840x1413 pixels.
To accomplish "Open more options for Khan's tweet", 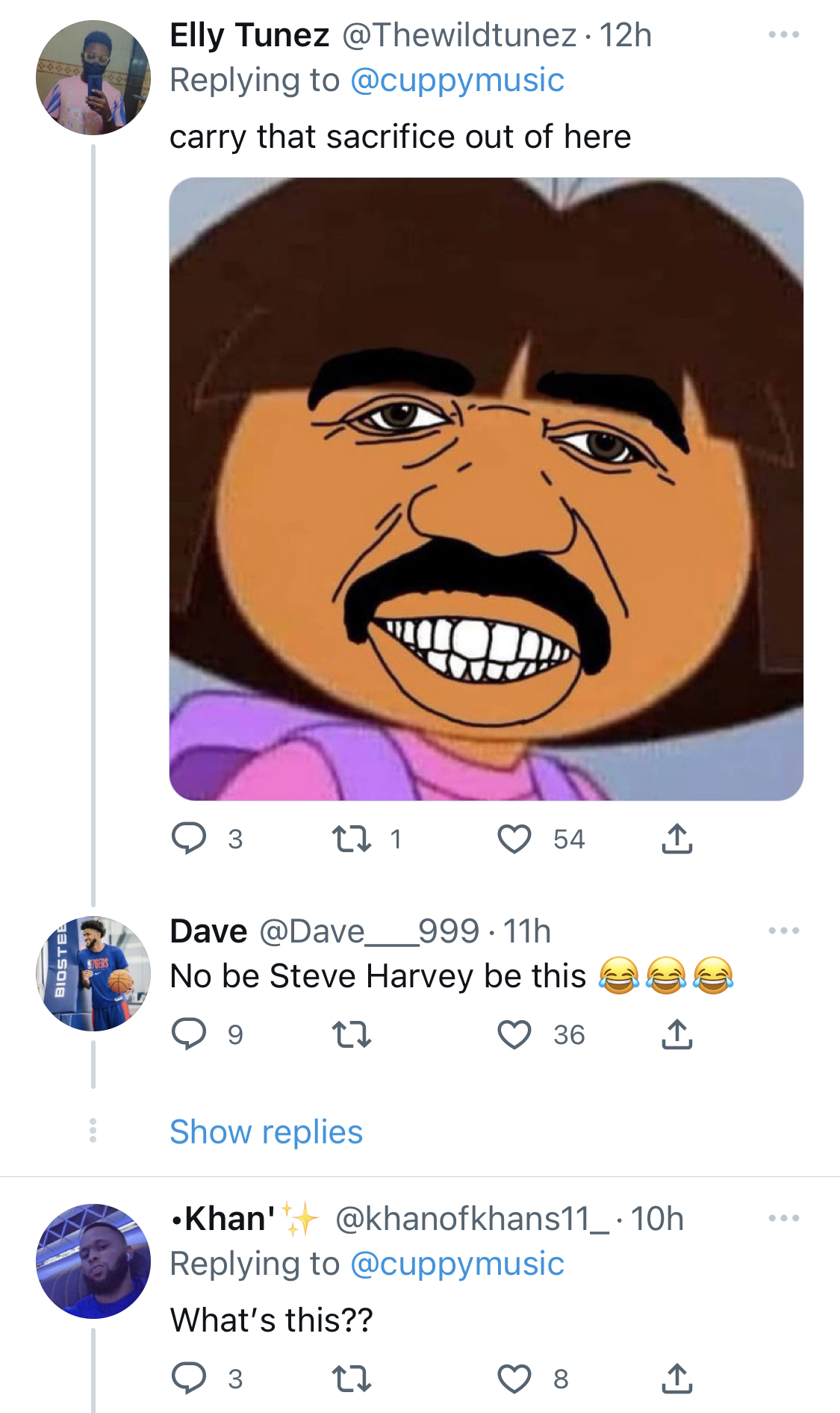I will coord(784,1218).
